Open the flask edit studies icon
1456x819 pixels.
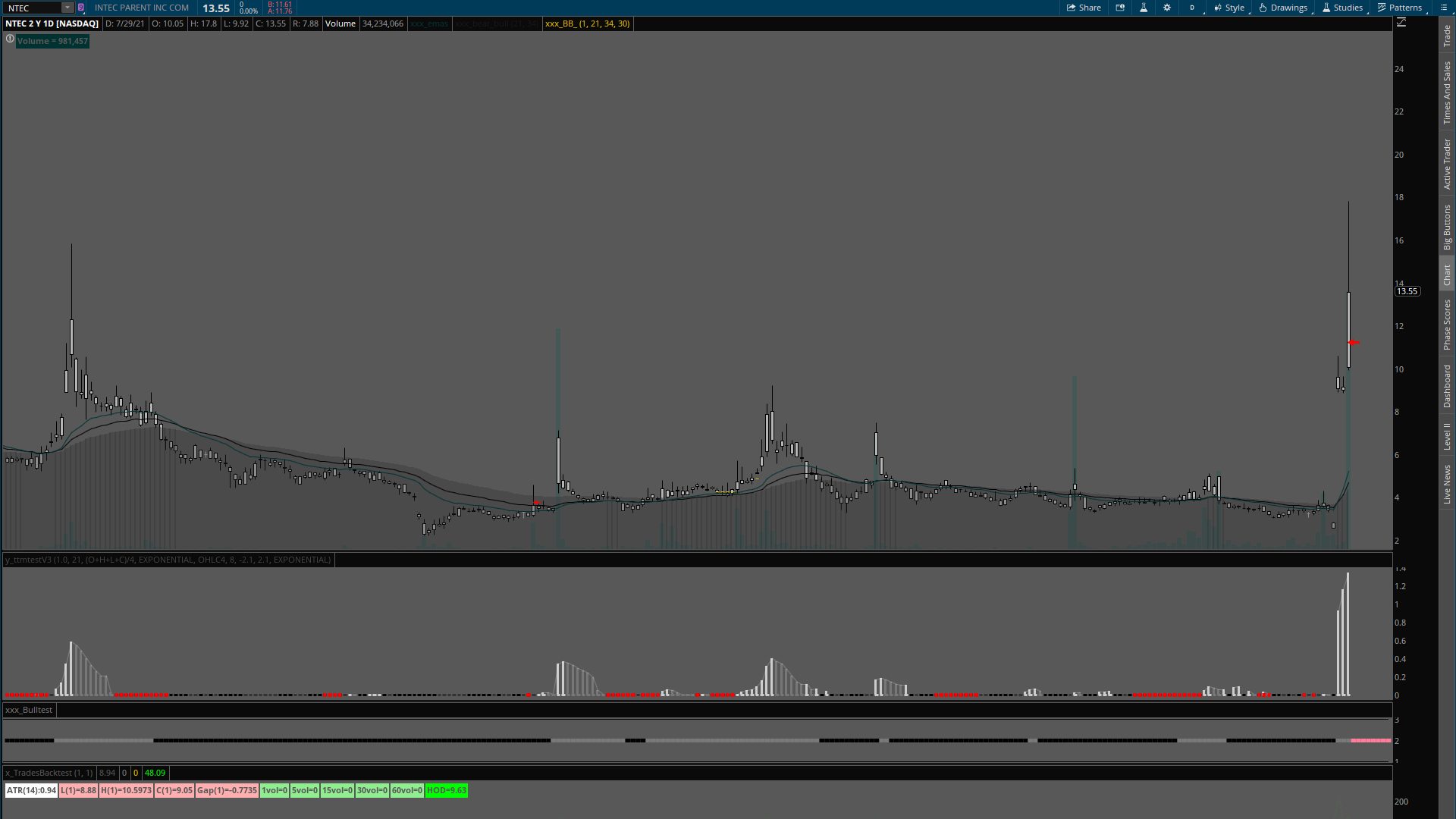(1144, 8)
